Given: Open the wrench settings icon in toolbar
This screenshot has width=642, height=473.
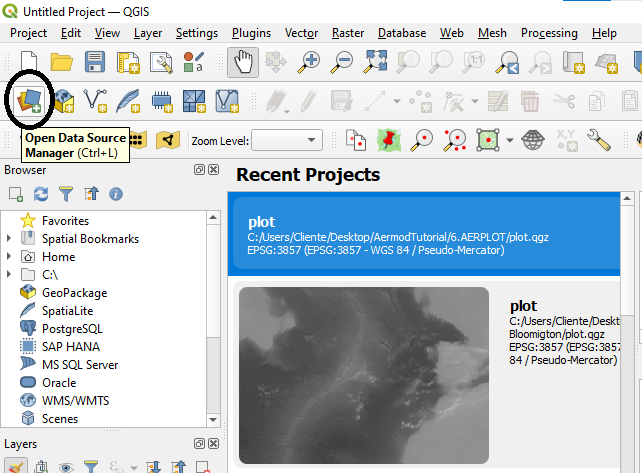Looking at the screenshot, I should [599, 140].
